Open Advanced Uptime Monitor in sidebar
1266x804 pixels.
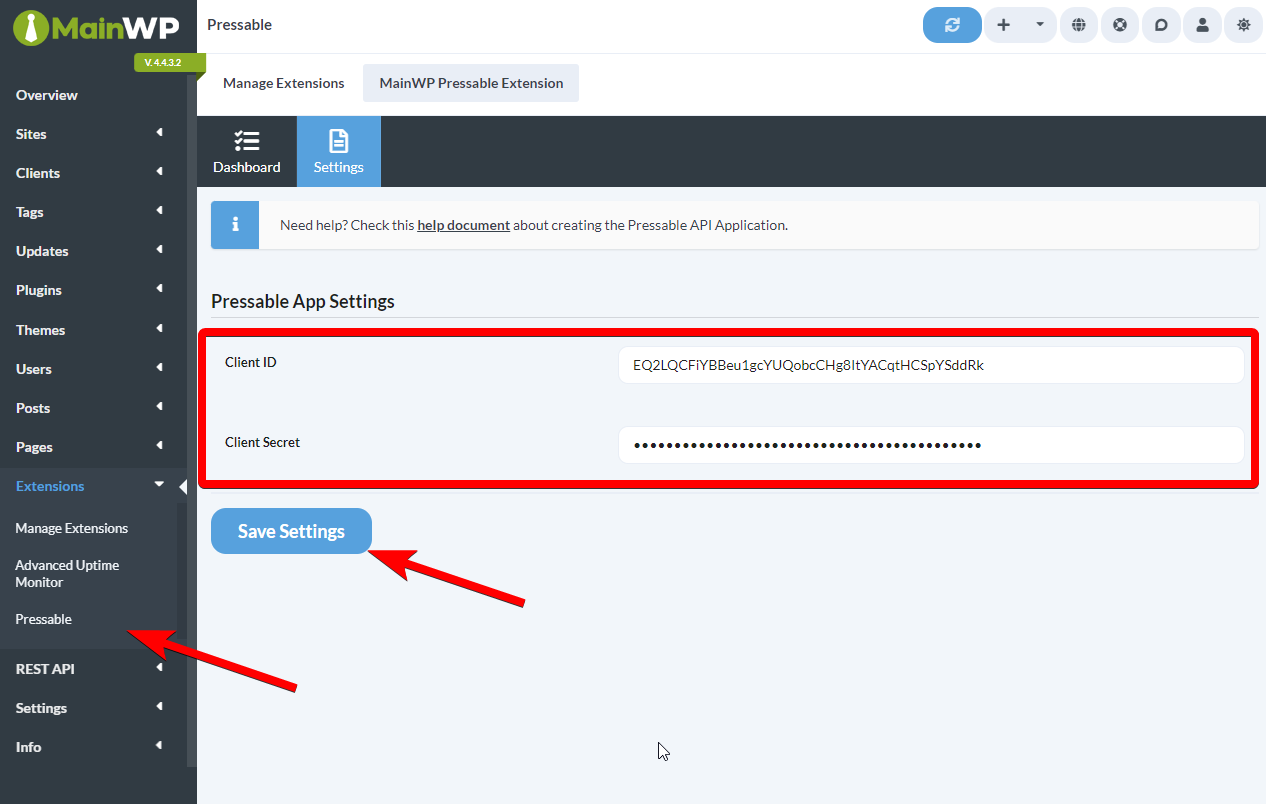pyautogui.click(x=66, y=573)
